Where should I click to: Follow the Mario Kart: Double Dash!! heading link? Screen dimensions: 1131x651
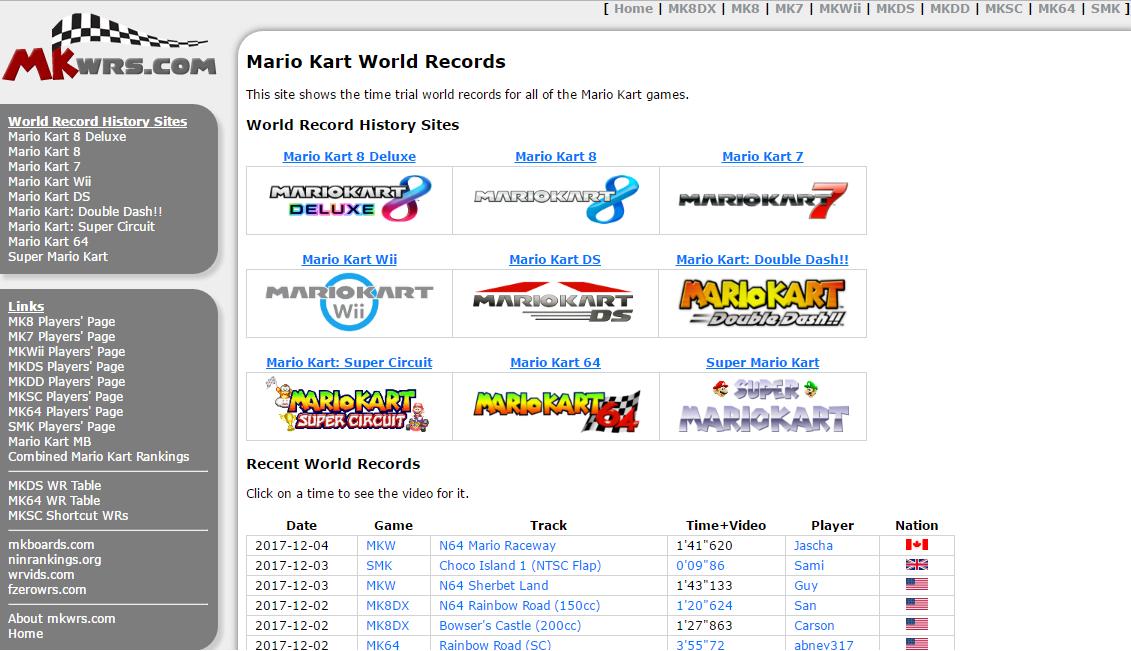coord(762,260)
